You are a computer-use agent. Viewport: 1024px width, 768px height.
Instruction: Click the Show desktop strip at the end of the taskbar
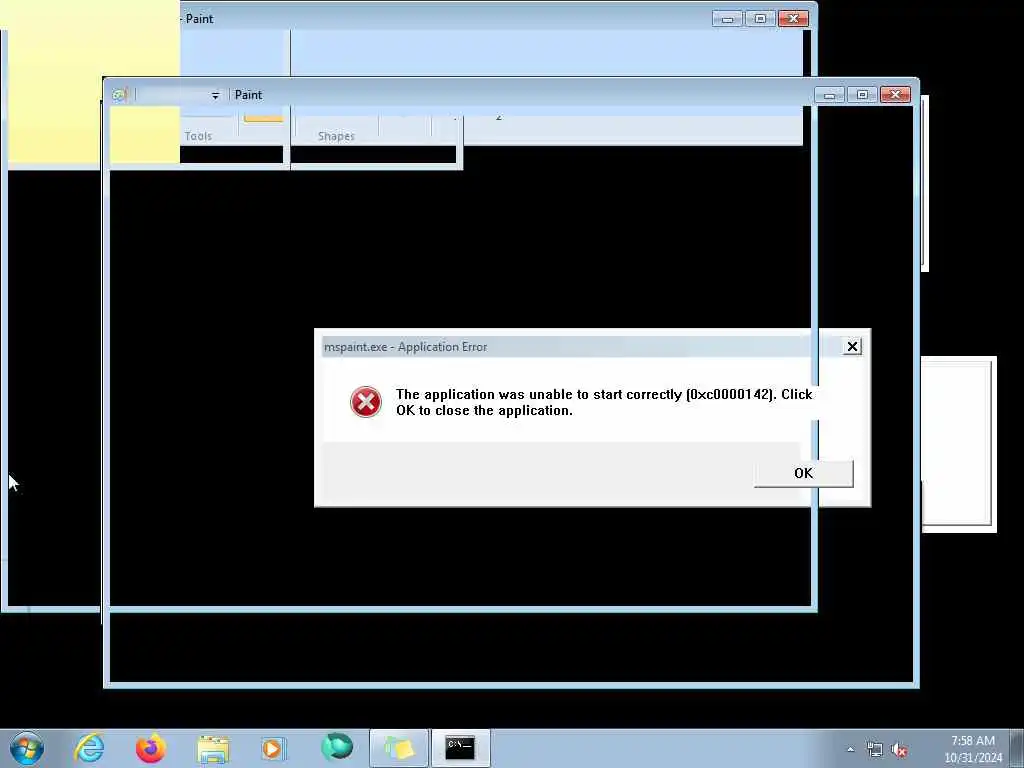(x=1017, y=748)
